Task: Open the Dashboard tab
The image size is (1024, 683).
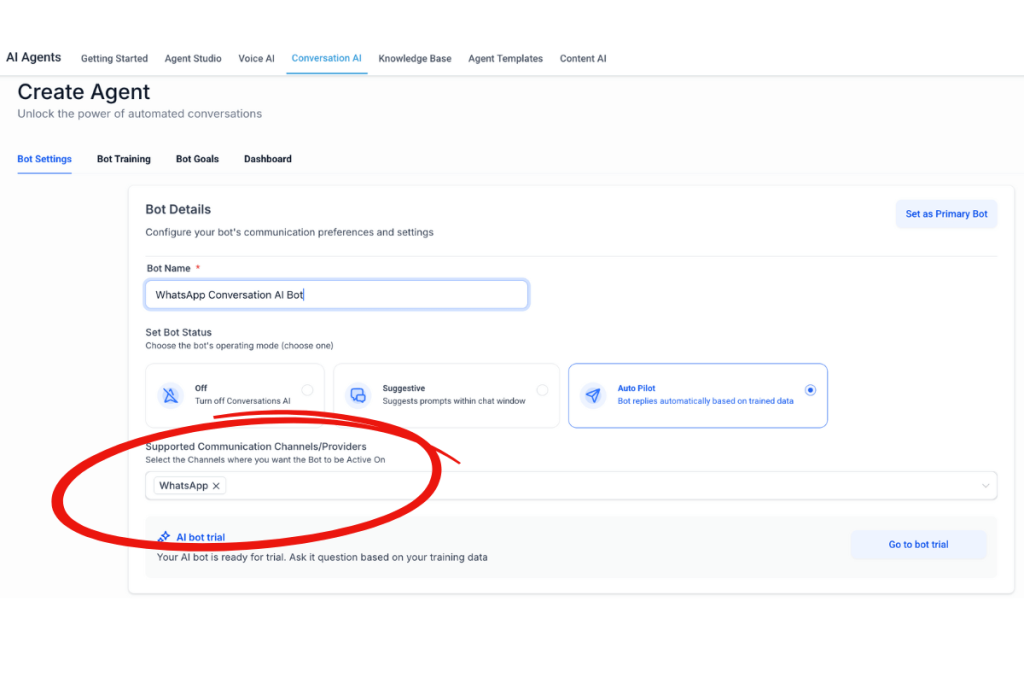Action: point(268,159)
